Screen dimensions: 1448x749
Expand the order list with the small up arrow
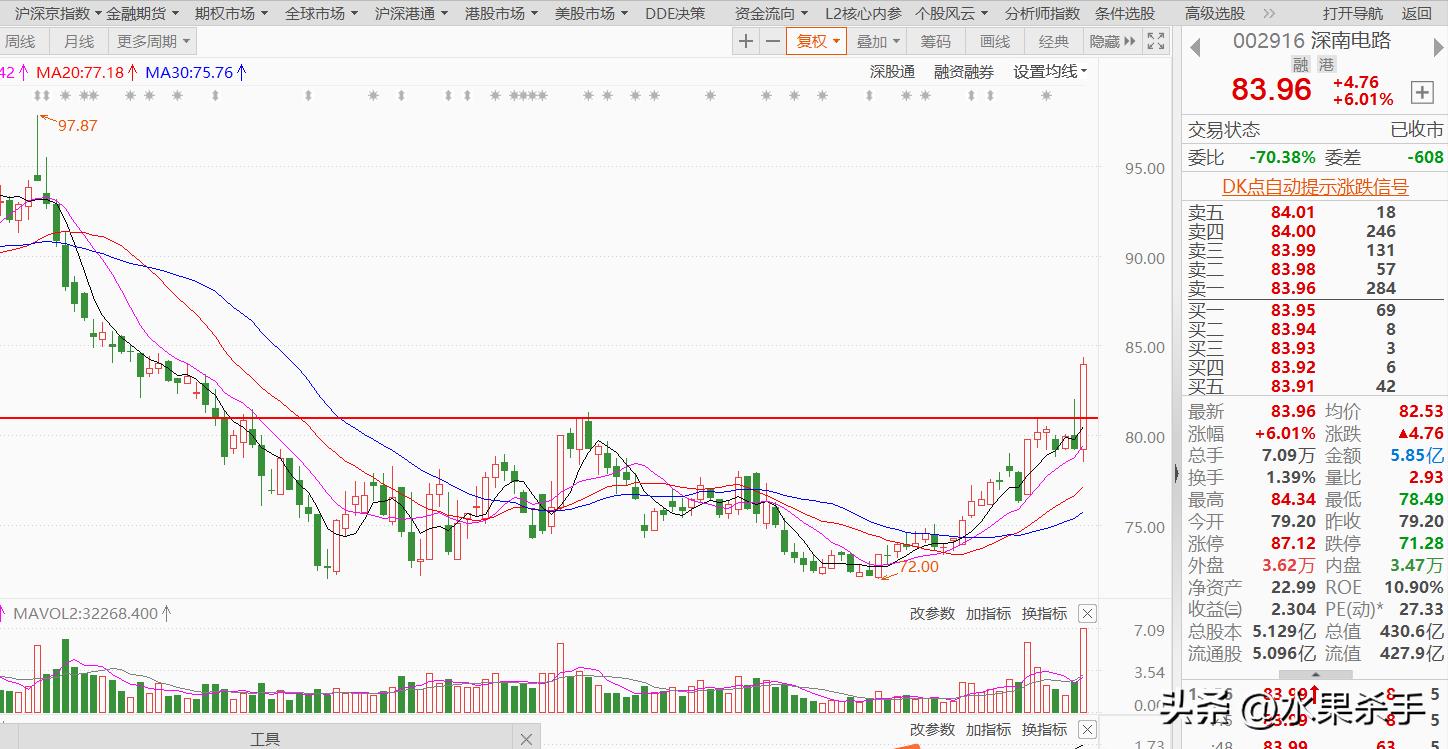pos(1315,675)
